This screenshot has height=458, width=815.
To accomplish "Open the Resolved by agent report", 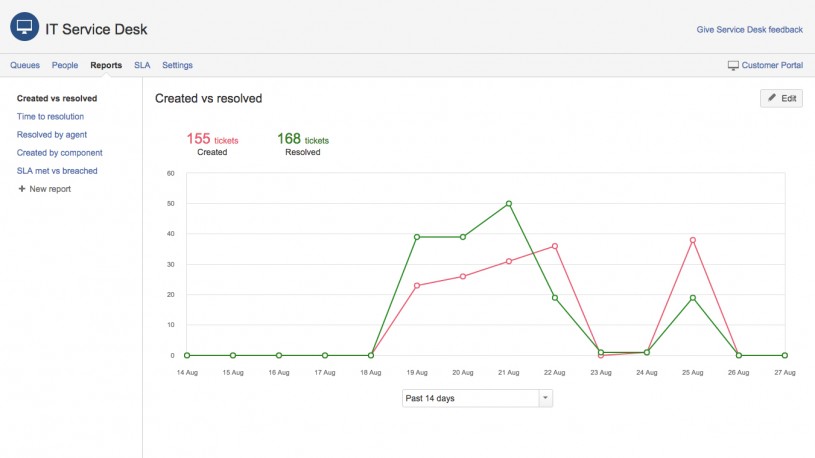I will coord(51,135).
